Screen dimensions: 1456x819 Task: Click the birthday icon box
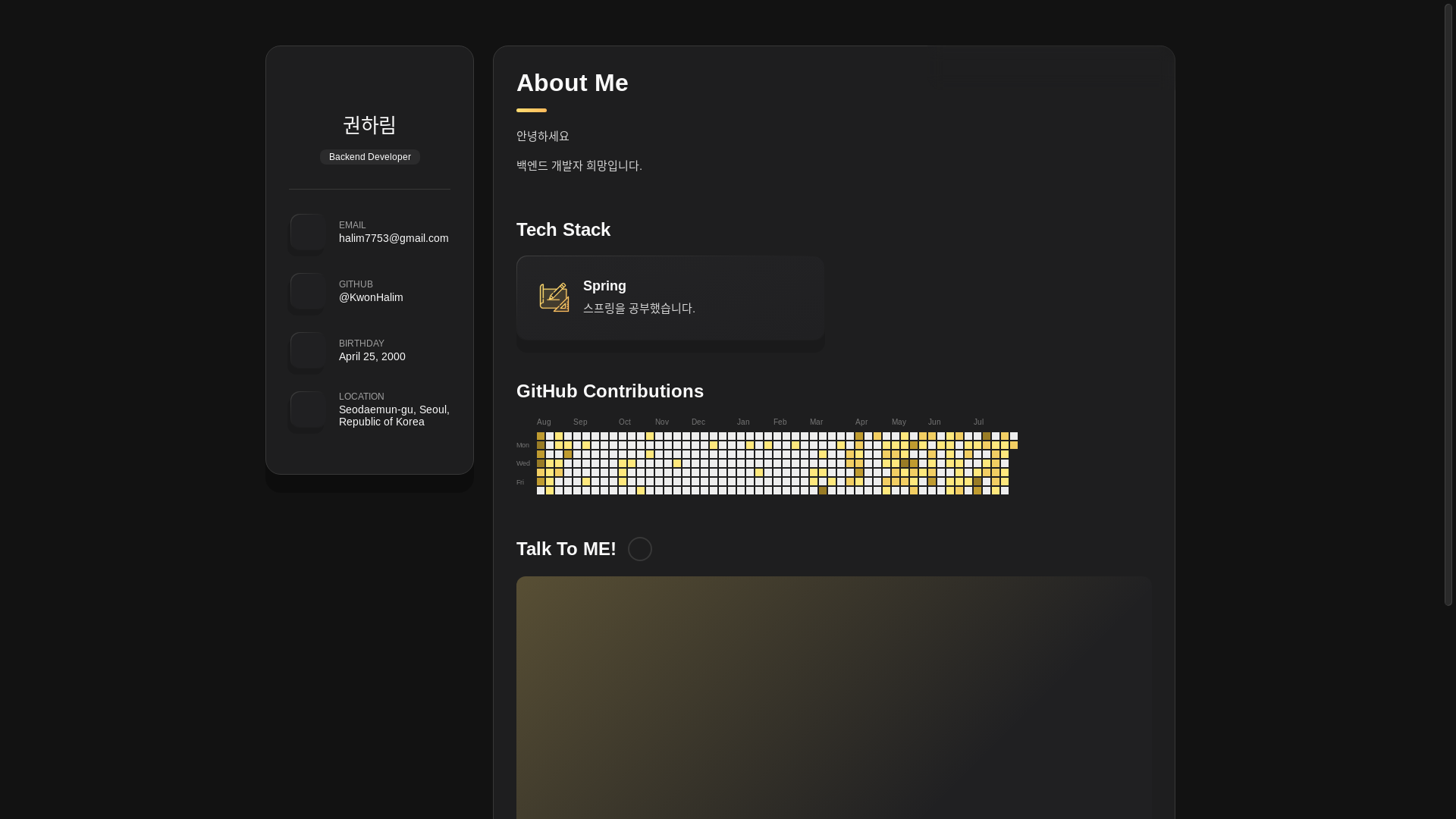(x=308, y=350)
